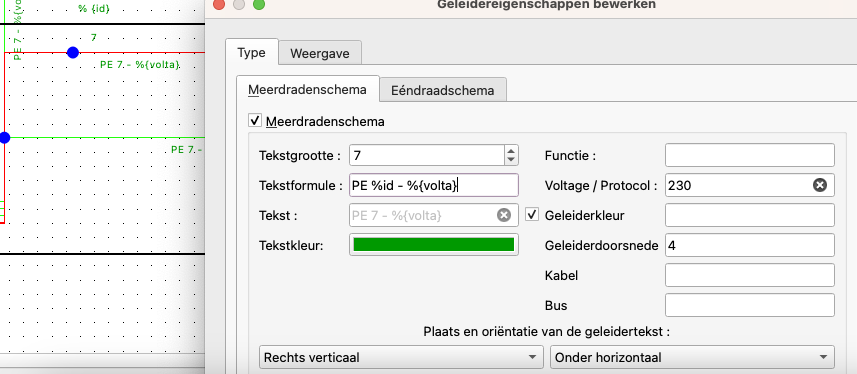Click the Bus input field
This screenshot has height=374, width=857.
750,305
